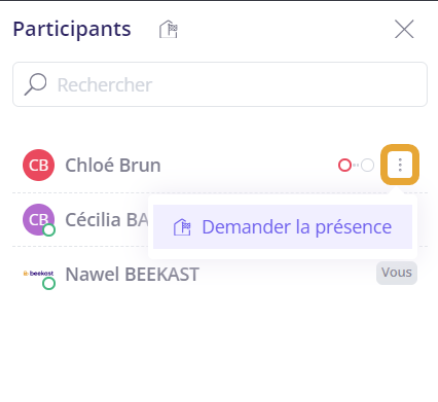Select the Chloé Brun participant name
Viewport: 438px width, 402px height.
tap(113, 165)
